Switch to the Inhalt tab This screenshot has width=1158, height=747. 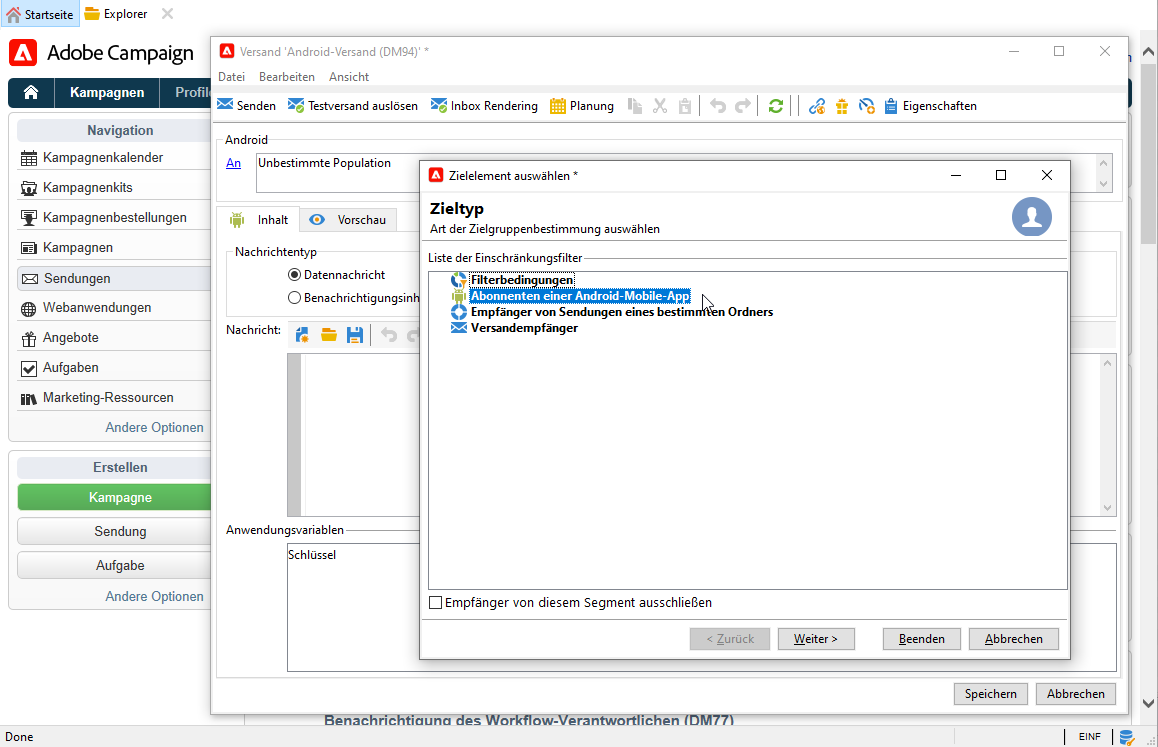click(258, 219)
